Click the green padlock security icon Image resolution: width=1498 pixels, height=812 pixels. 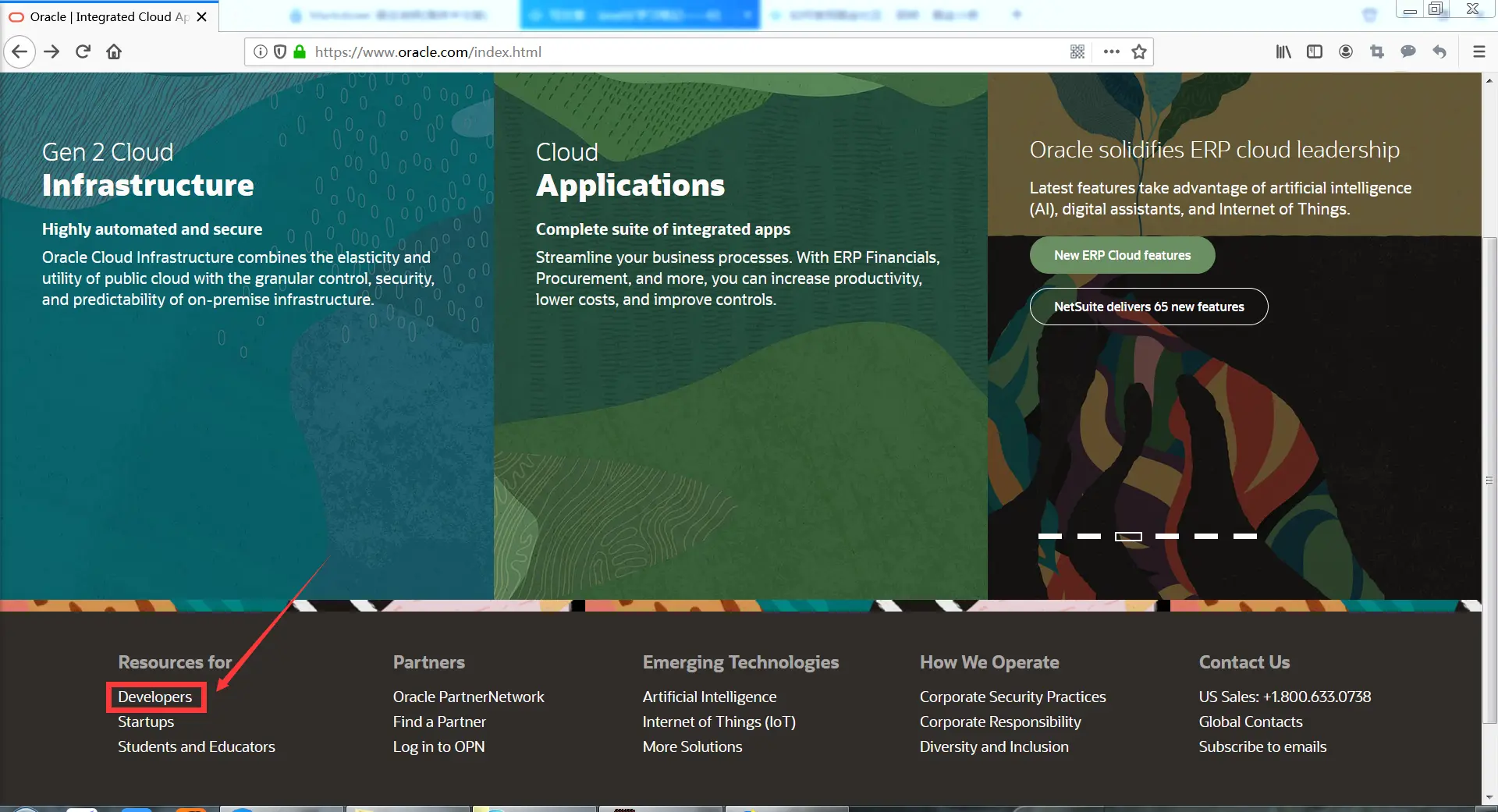tap(300, 52)
